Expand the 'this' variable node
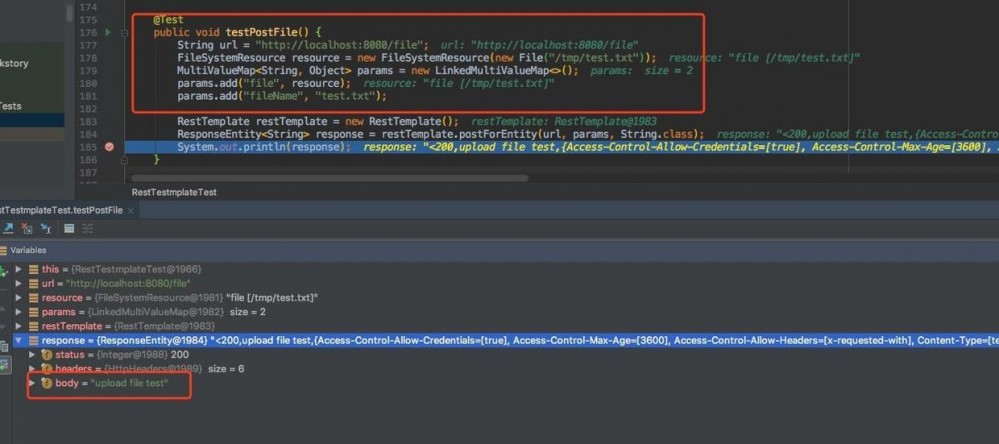Screen dimensions: 999x444 18,269
